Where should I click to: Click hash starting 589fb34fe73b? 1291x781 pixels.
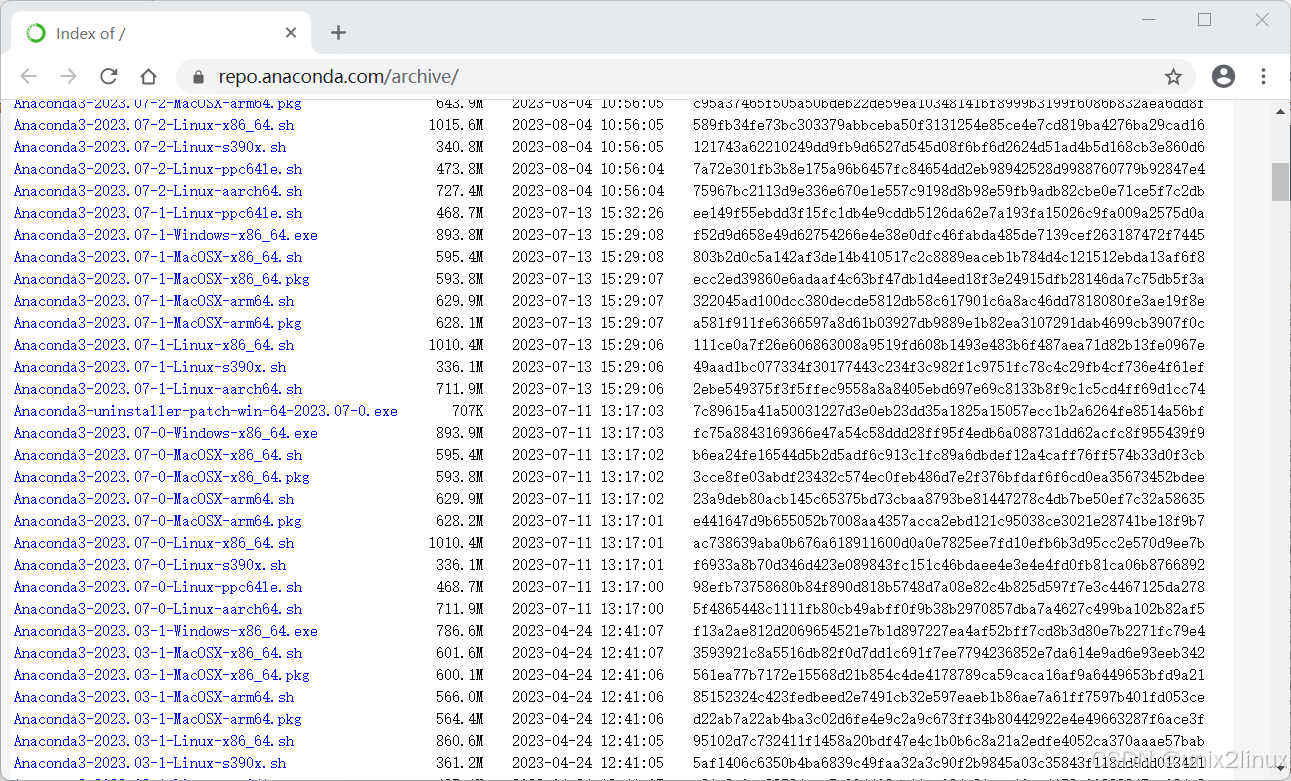click(949, 125)
